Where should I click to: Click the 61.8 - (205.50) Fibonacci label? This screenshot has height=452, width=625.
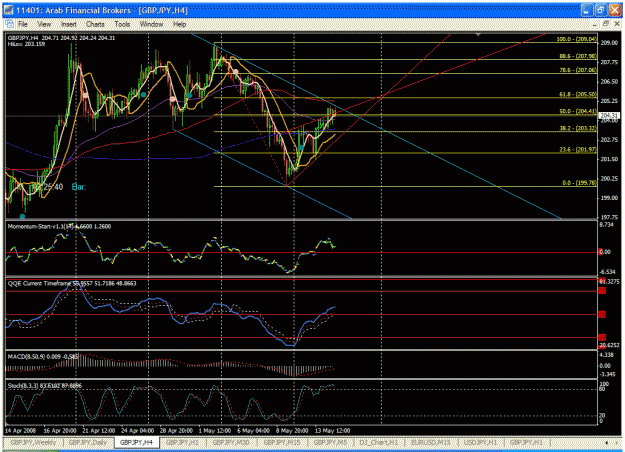tap(578, 94)
